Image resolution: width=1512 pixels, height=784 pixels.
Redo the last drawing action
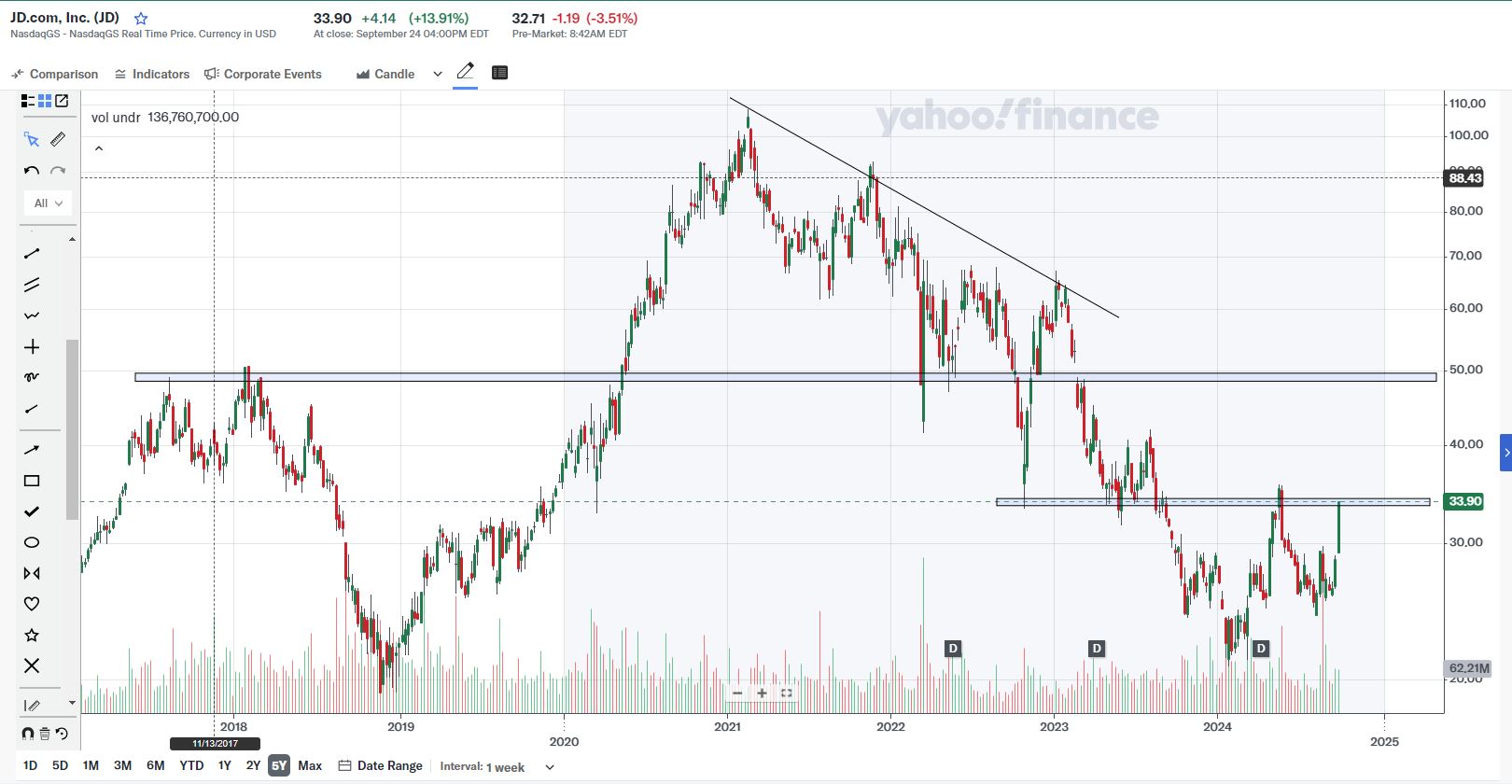[x=58, y=171]
